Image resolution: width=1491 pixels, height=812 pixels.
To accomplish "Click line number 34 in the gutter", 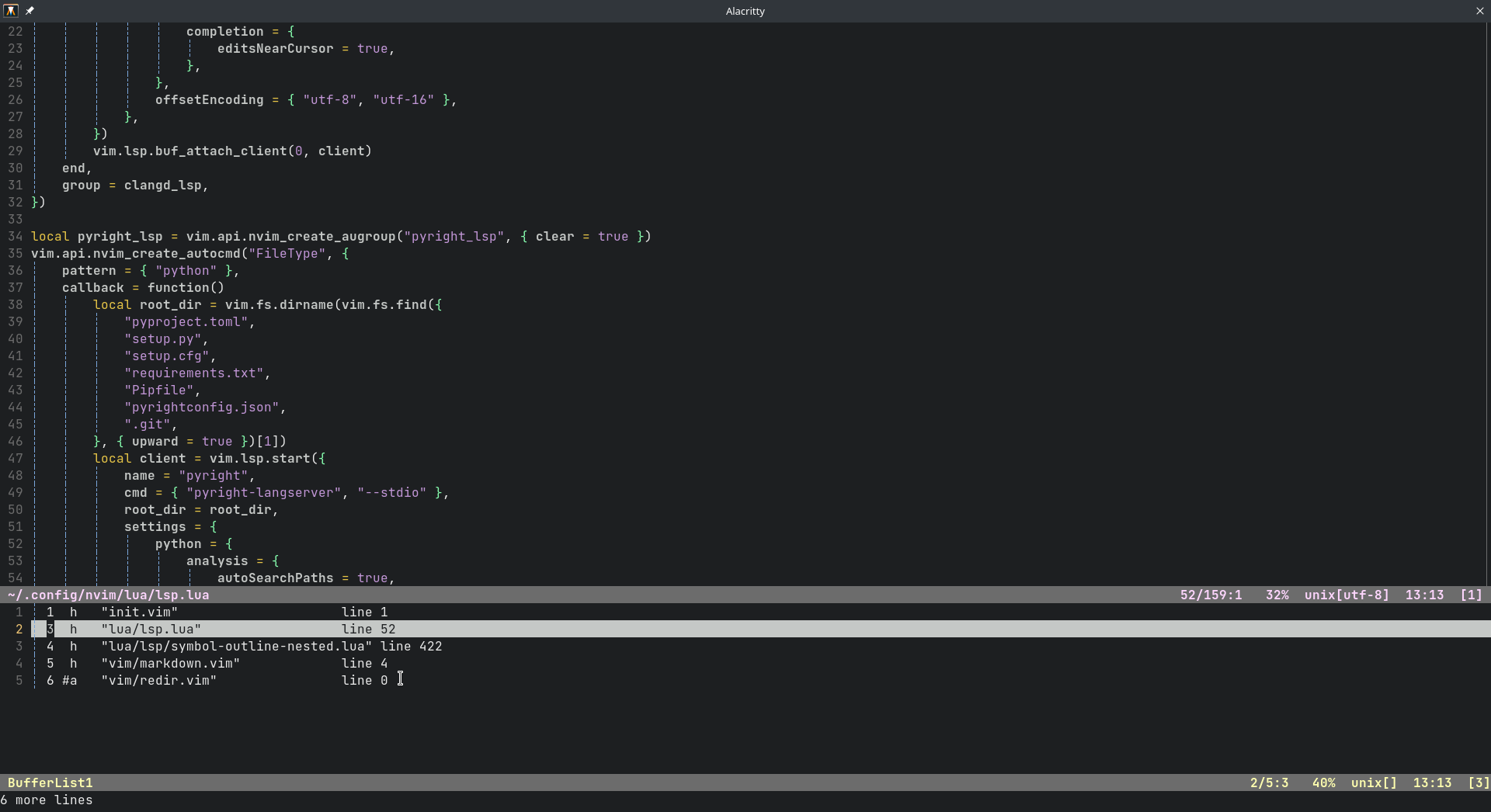I will pos(15,236).
